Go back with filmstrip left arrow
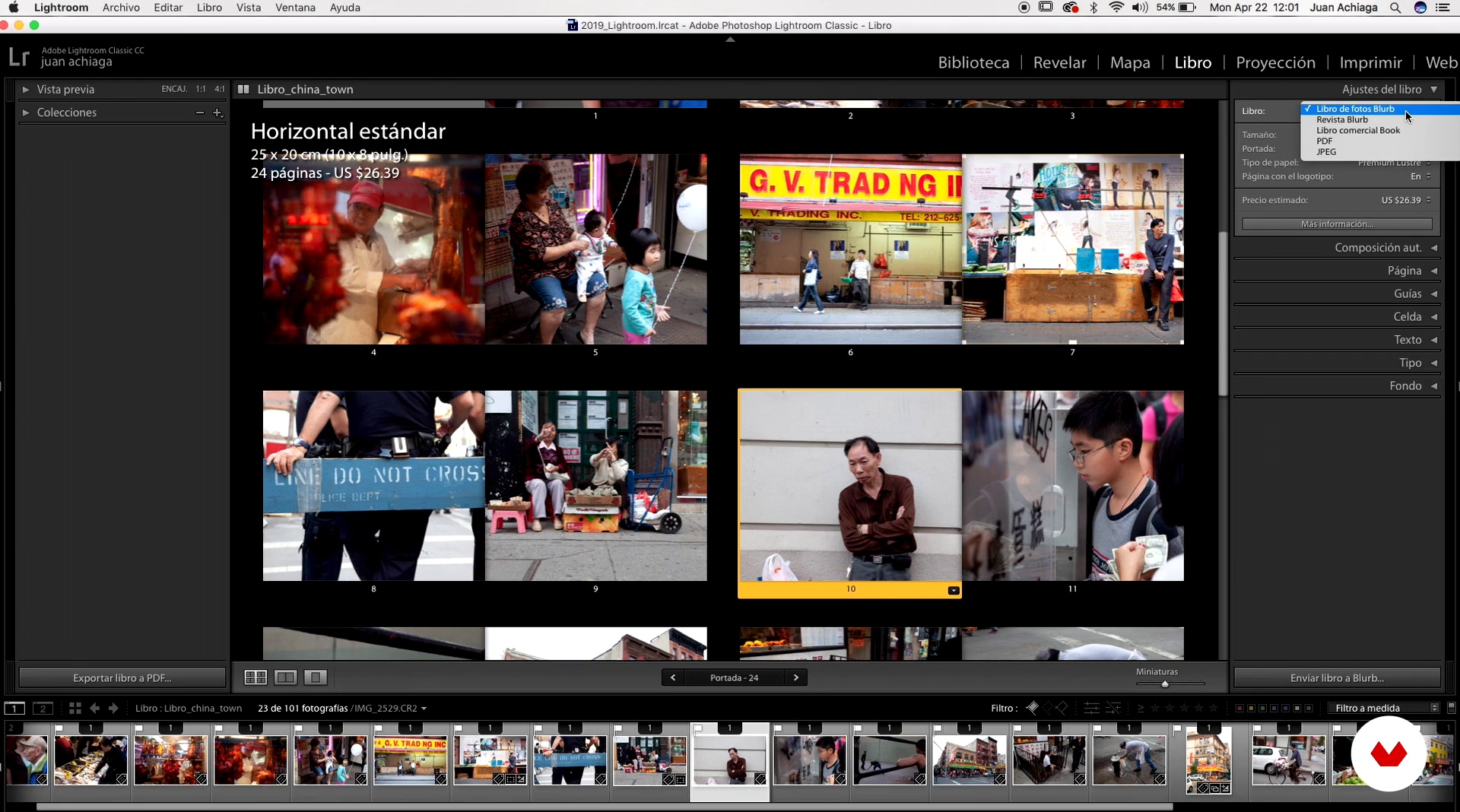The image size is (1460, 812). point(94,708)
